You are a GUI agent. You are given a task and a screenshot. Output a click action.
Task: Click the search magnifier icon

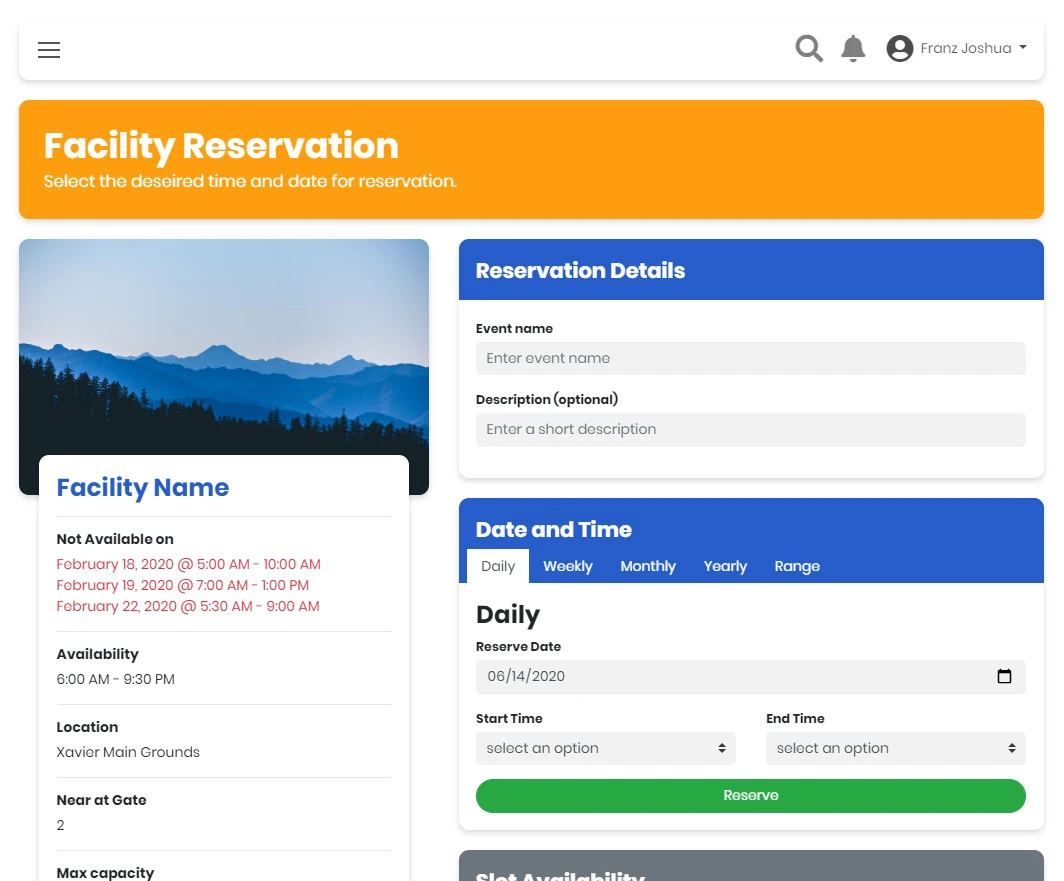coord(808,48)
